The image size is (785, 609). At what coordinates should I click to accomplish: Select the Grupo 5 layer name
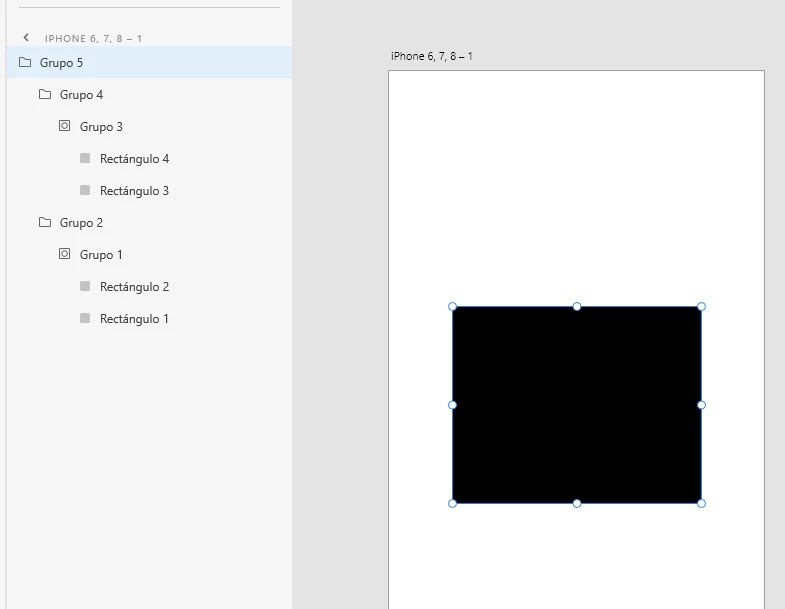click(x=61, y=63)
